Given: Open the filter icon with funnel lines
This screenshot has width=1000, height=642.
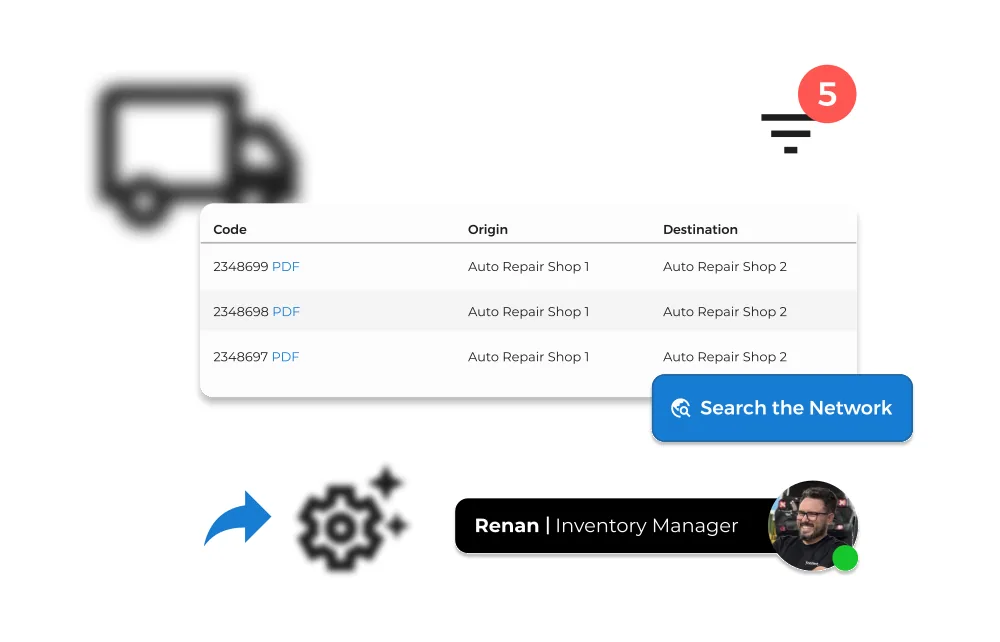Looking at the screenshot, I should [790, 133].
